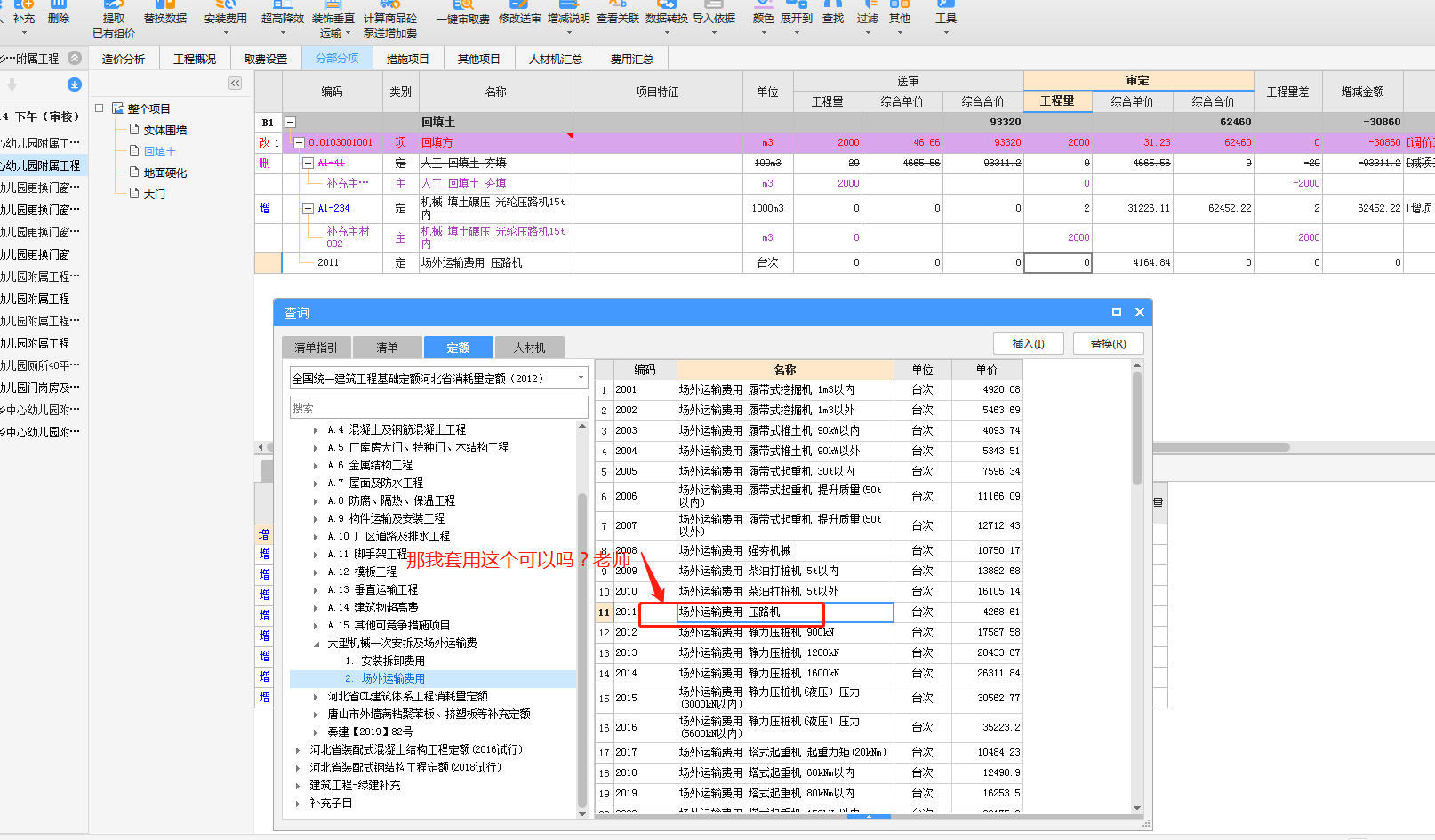Screen dimensions: 1435x840
Task: Collapse the 010103001001 item row
Action: coord(300,142)
